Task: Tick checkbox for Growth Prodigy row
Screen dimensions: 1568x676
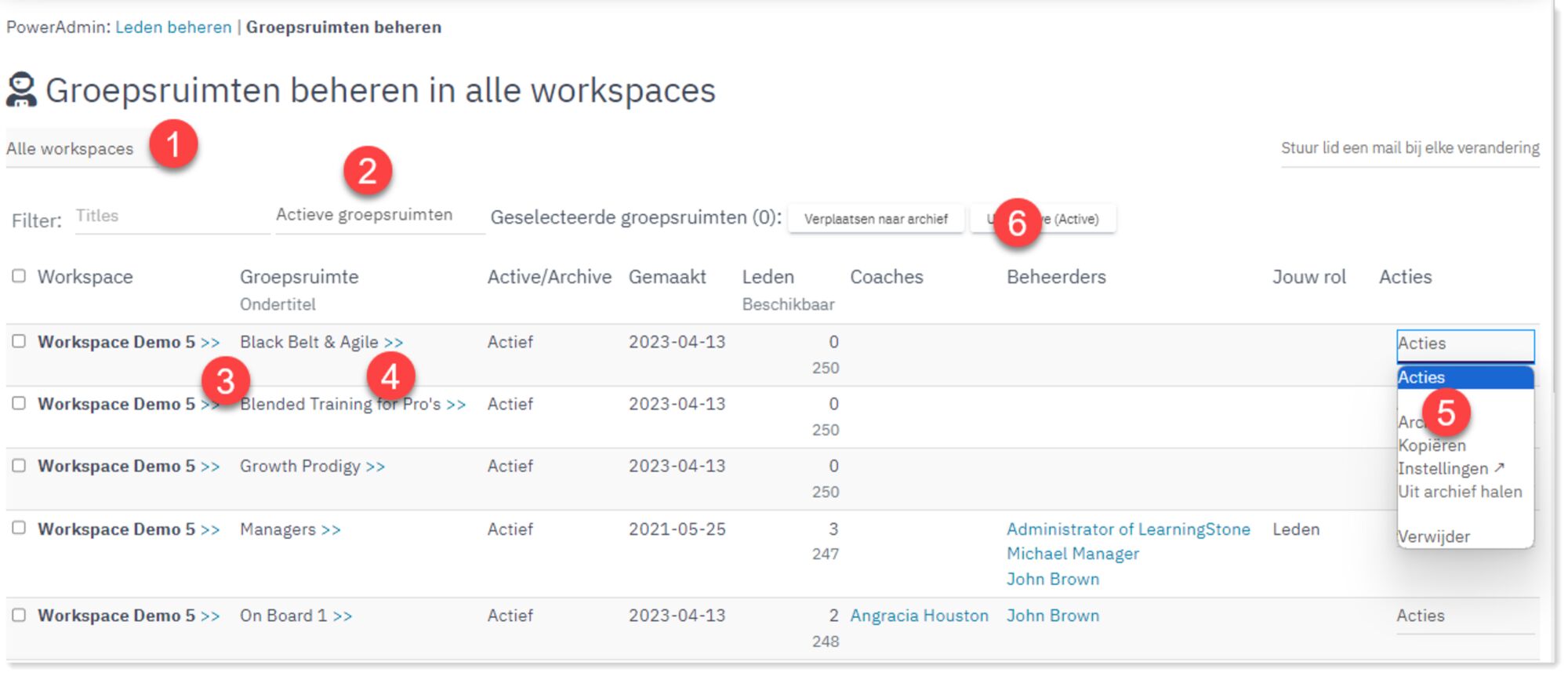Action: [19, 465]
